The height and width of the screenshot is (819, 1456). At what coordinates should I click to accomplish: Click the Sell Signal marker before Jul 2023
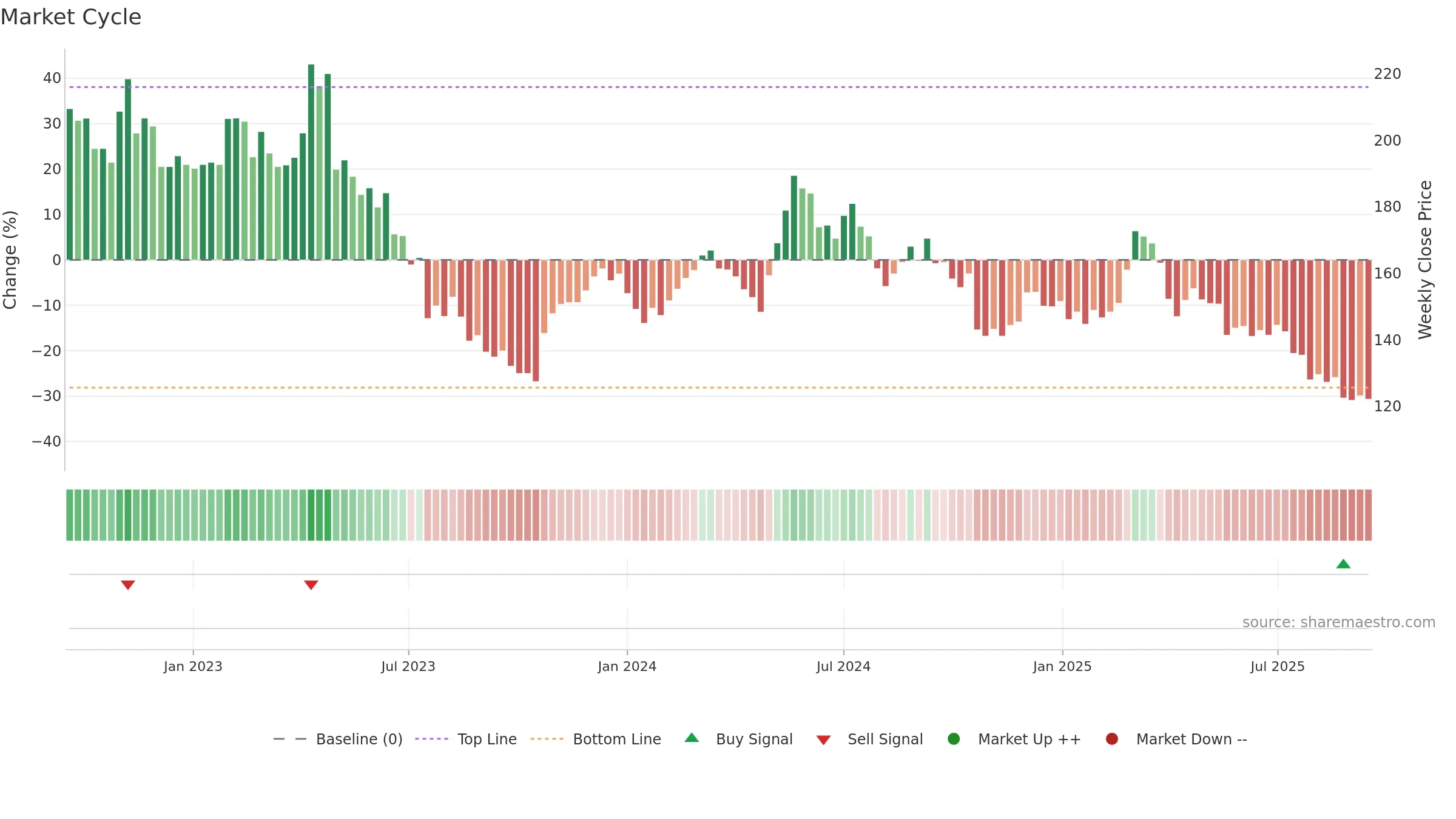point(311,585)
